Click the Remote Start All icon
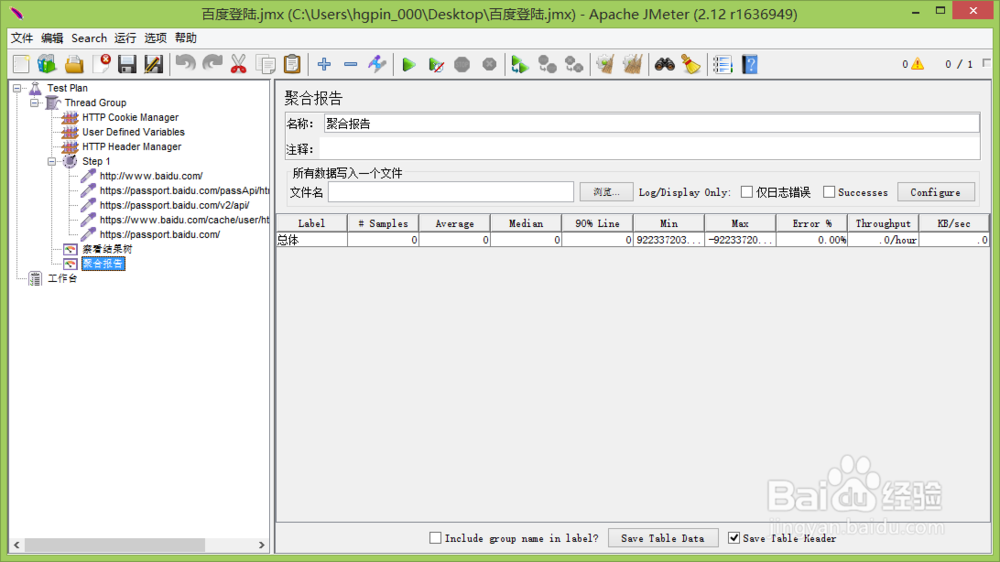This screenshot has width=1000, height=562. pyautogui.click(x=520, y=64)
